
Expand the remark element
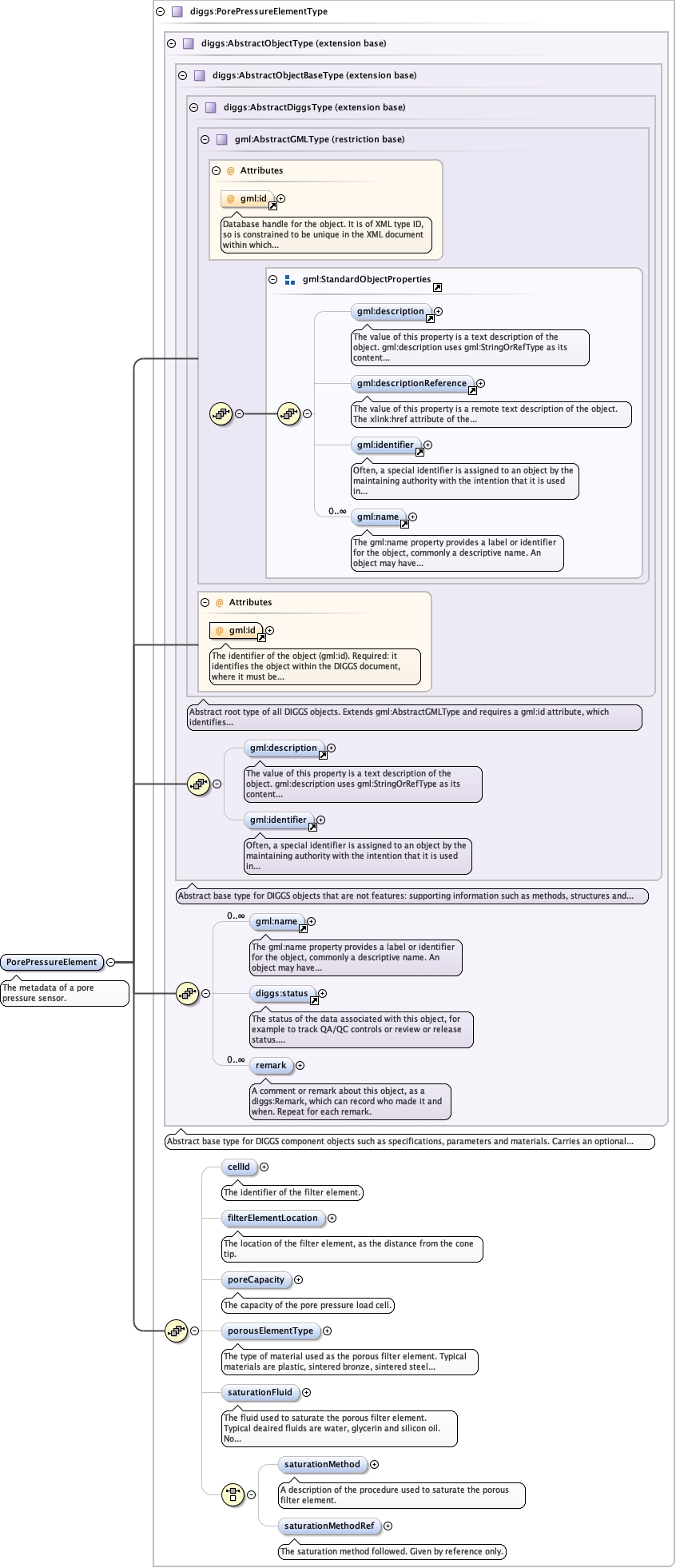[300, 1066]
